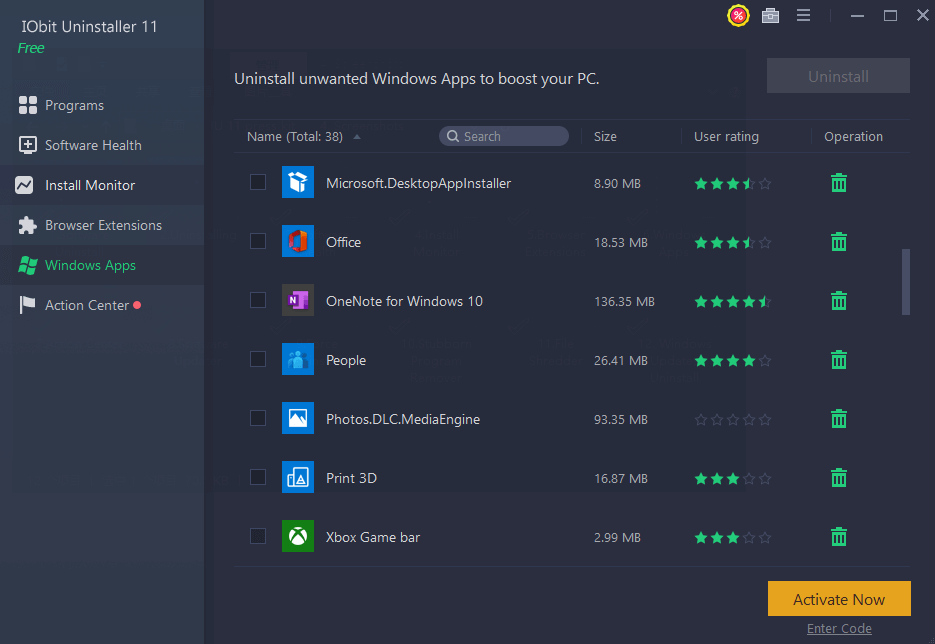Click the empty star rating for Photos.DLC.MediaEngine

pyautogui.click(x=733, y=419)
